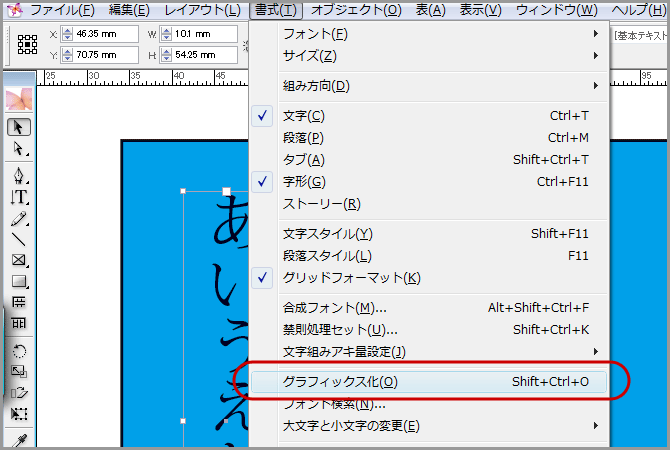Image resolution: width=670 pixels, height=450 pixels.
Task: Select the Line tool
Action: [x=19, y=240]
